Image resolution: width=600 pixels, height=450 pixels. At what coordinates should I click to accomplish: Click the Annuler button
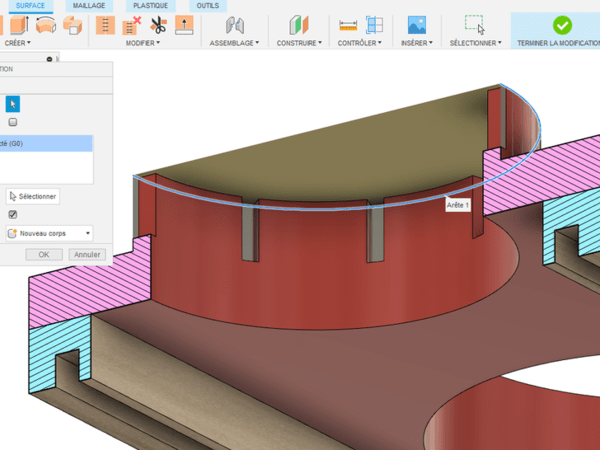(87, 255)
